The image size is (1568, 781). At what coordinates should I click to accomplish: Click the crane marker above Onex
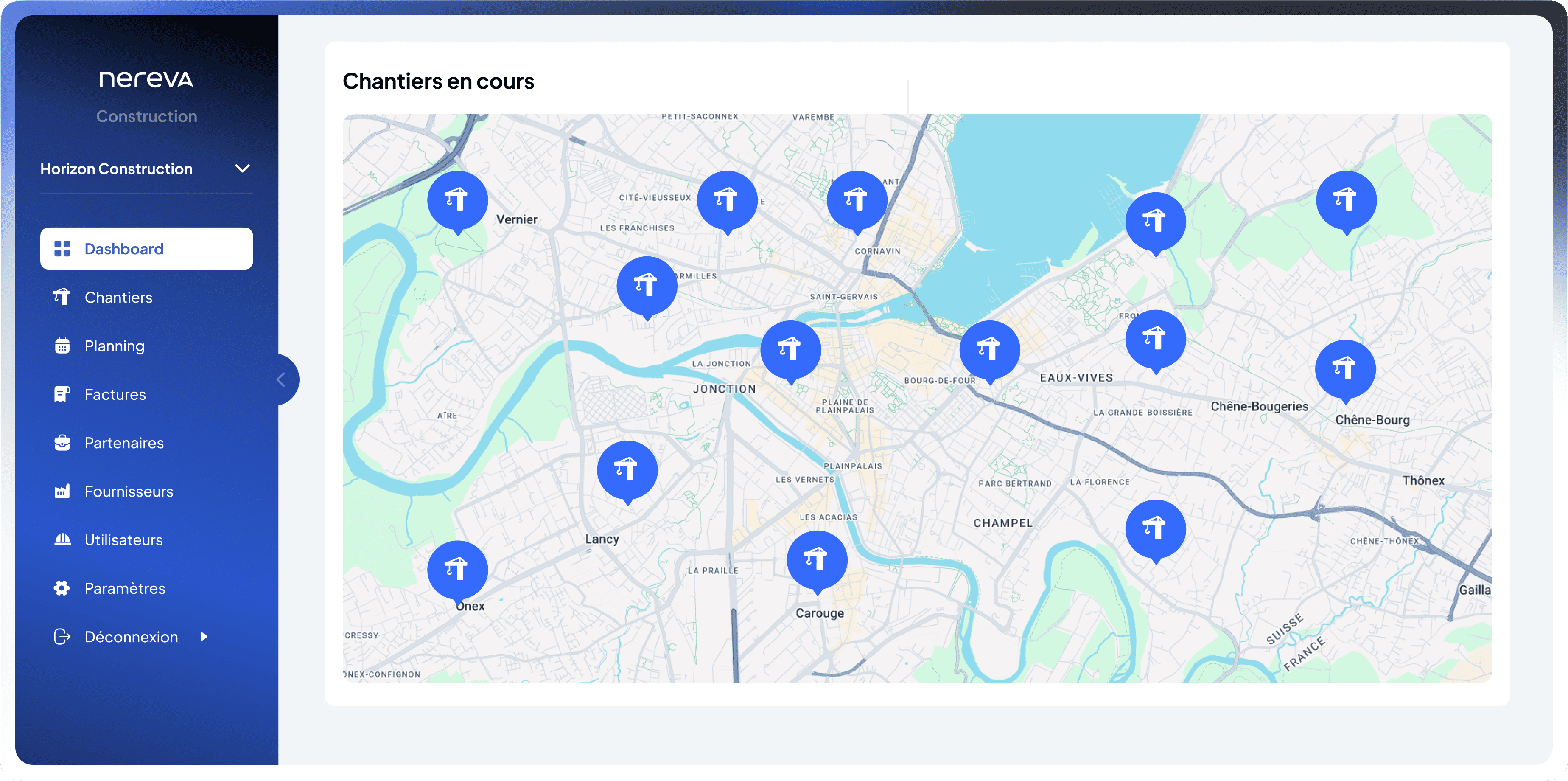point(457,570)
